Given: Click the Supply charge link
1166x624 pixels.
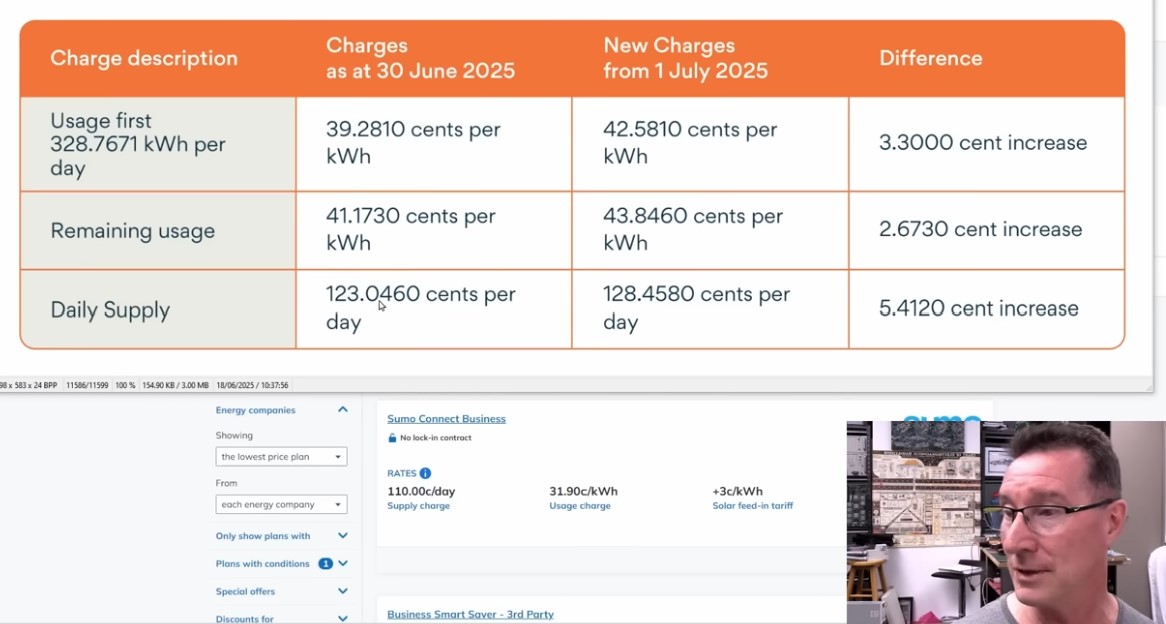Looking at the screenshot, I should point(419,506).
